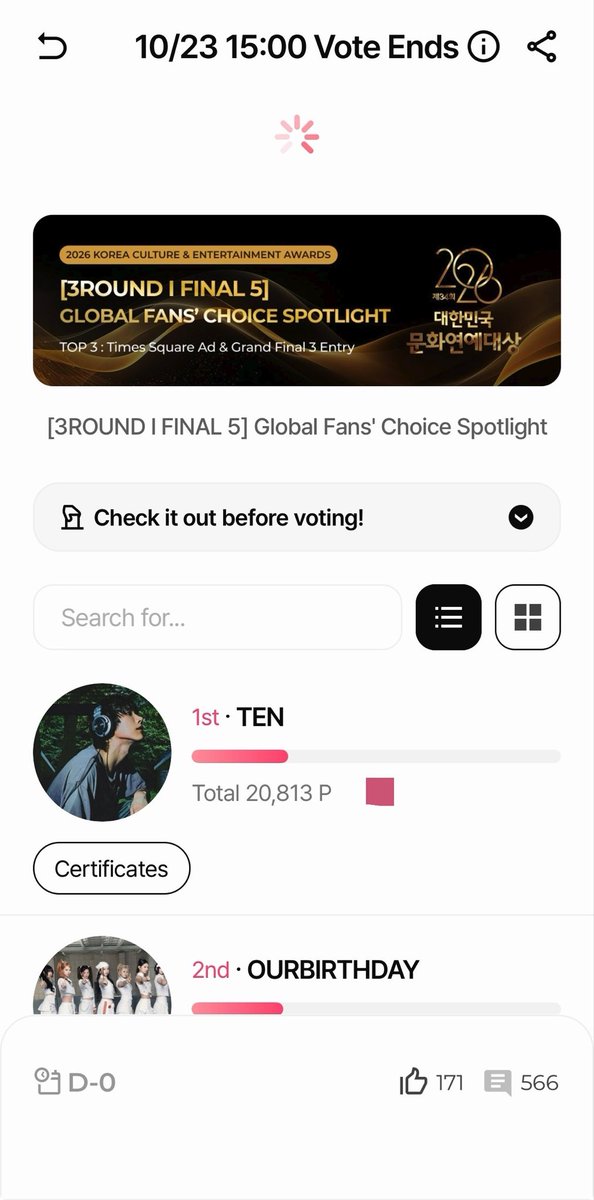Viewport: 594px width, 1200px height.
Task: Tap the back arrow icon
Action: [52, 46]
